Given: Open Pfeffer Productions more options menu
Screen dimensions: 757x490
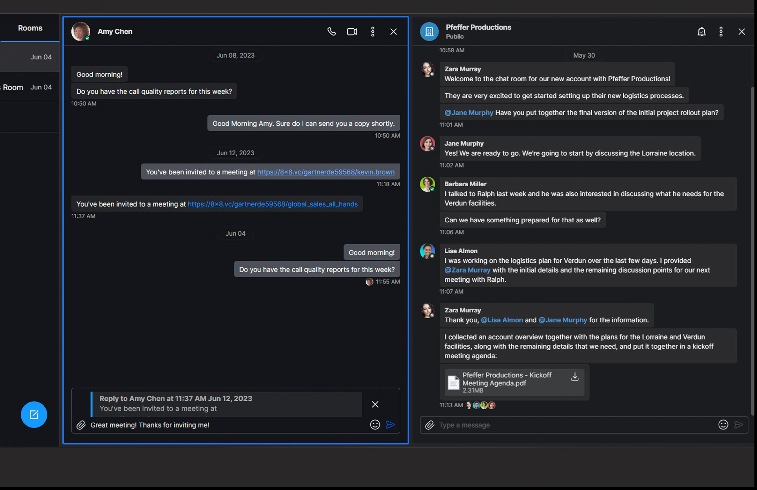Looking at the screenshot, I should 721,32.
